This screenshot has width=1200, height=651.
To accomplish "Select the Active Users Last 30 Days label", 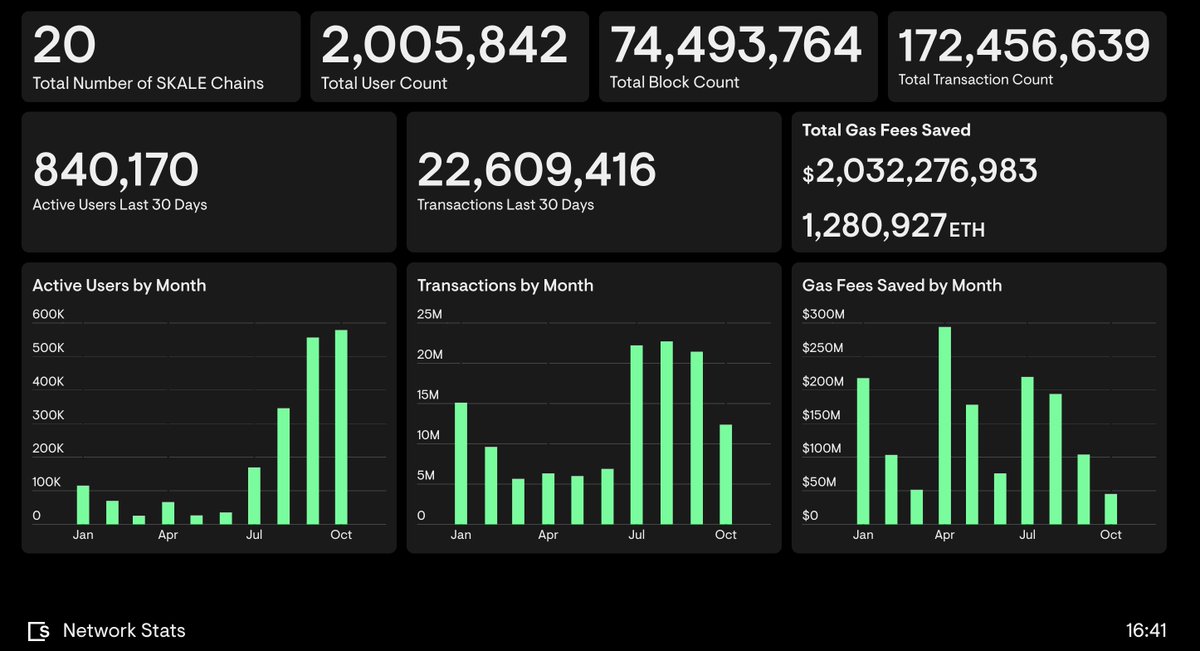I will tap(120, 205).
